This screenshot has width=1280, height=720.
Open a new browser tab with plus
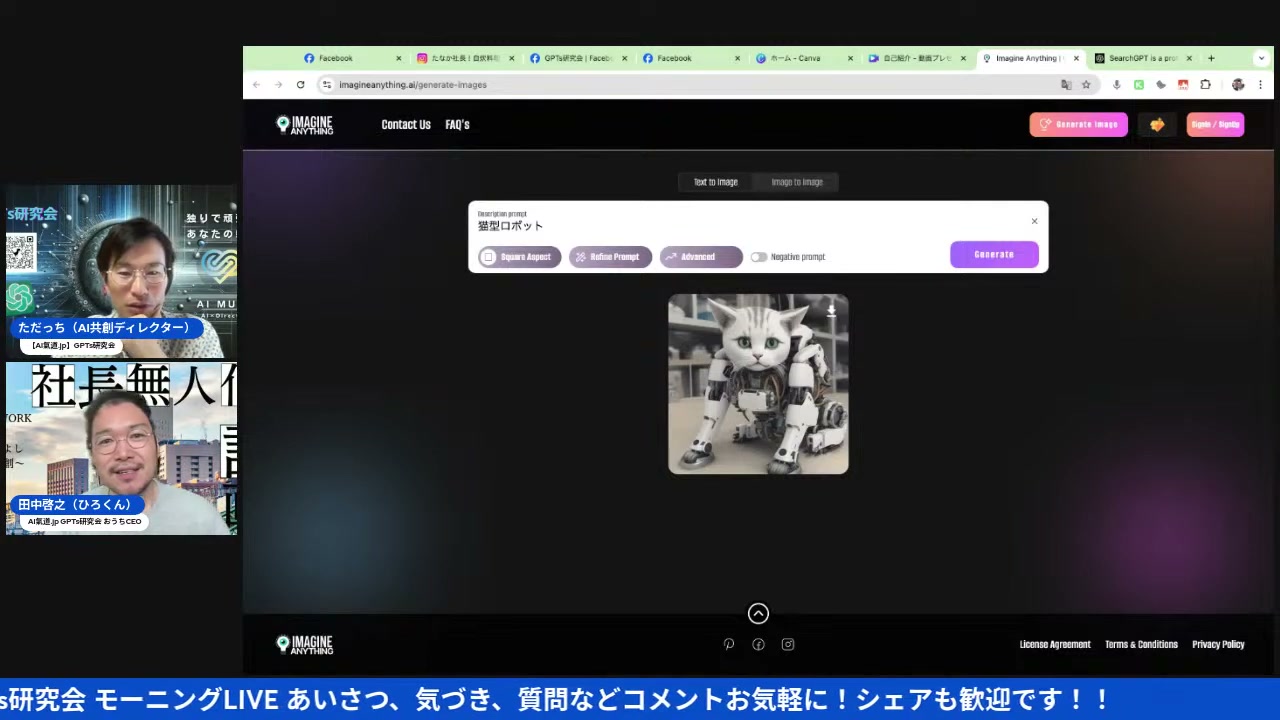pos(1211,58)
